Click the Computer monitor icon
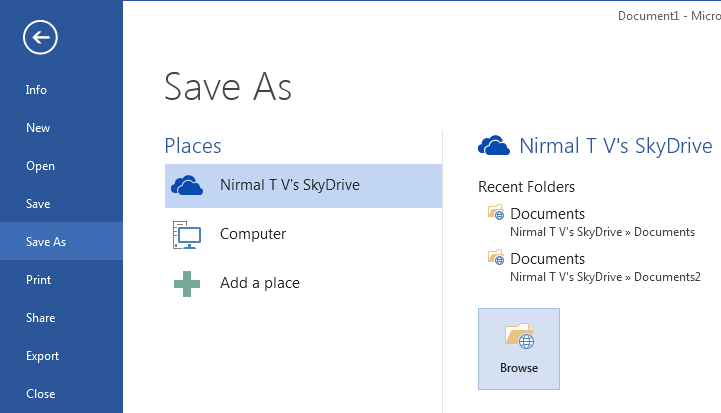The width and height of the screenshot is (721, 413). pos(187,235)
